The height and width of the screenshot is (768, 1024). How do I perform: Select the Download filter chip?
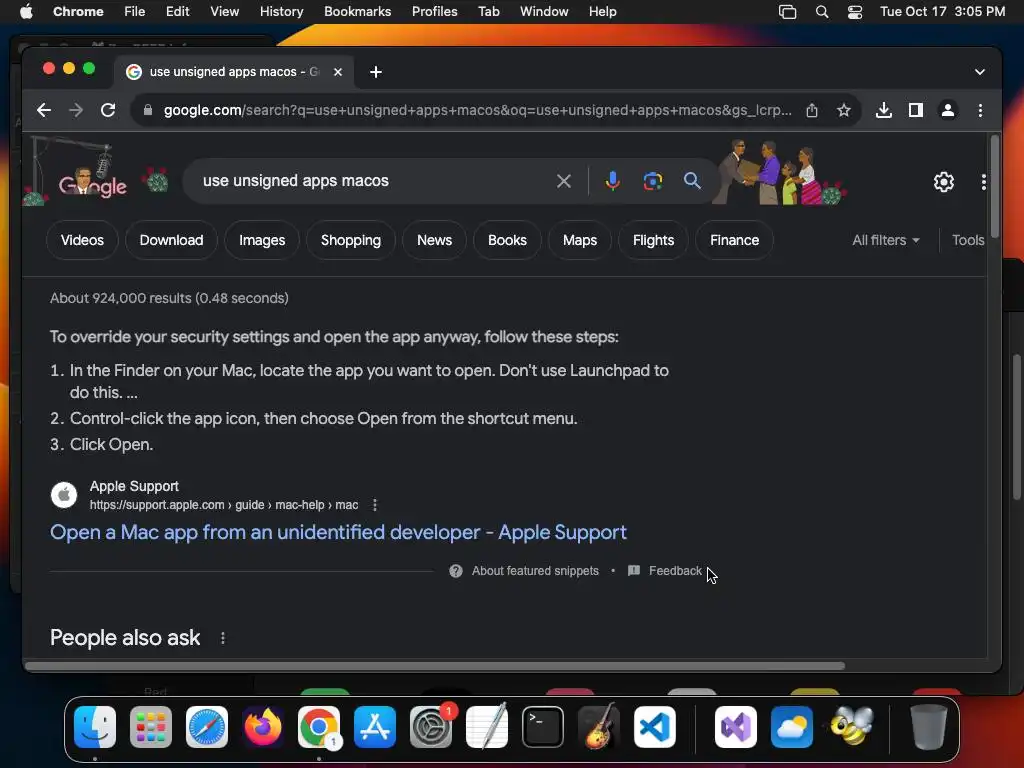point(171,240)
